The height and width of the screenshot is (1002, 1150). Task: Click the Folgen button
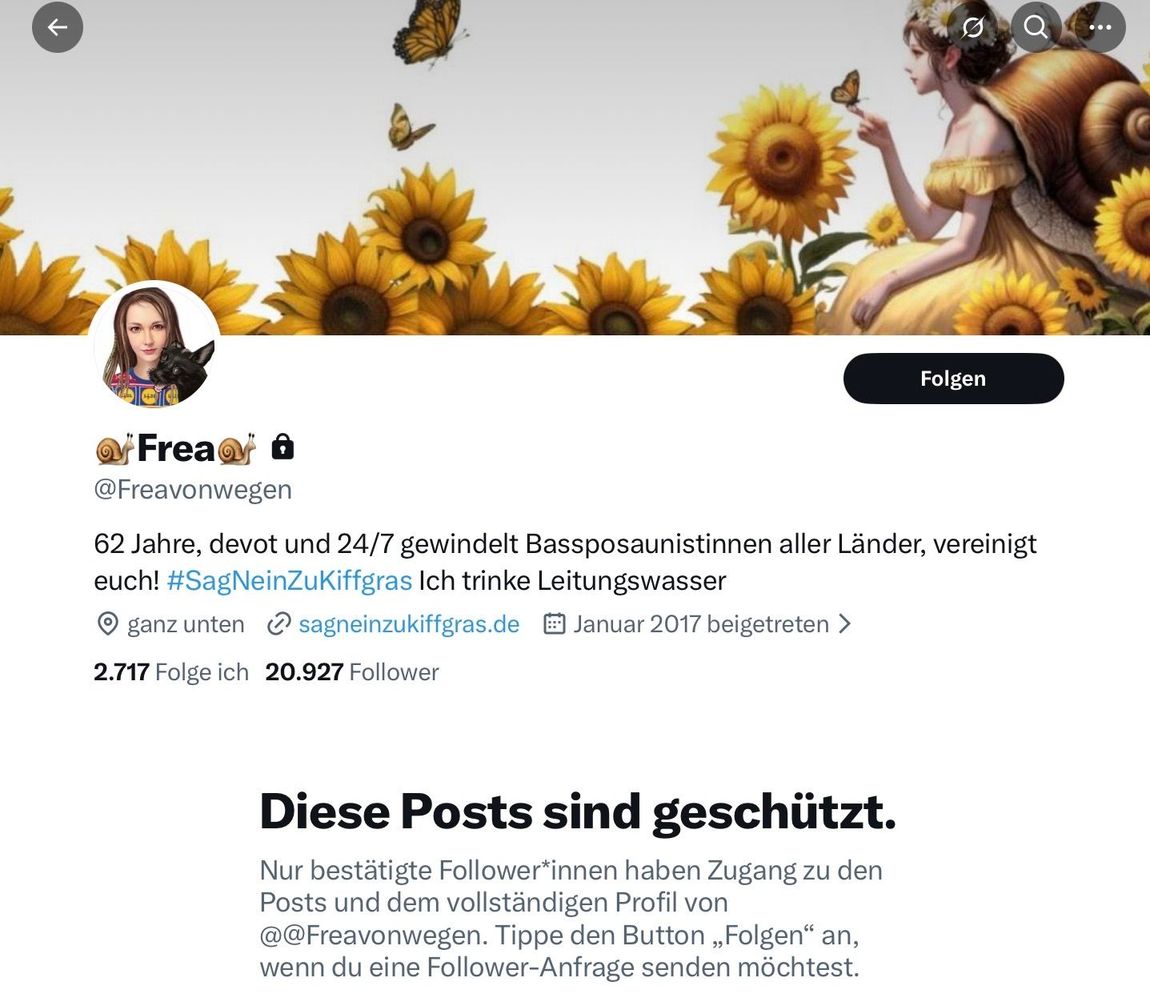tap(953, 379)
